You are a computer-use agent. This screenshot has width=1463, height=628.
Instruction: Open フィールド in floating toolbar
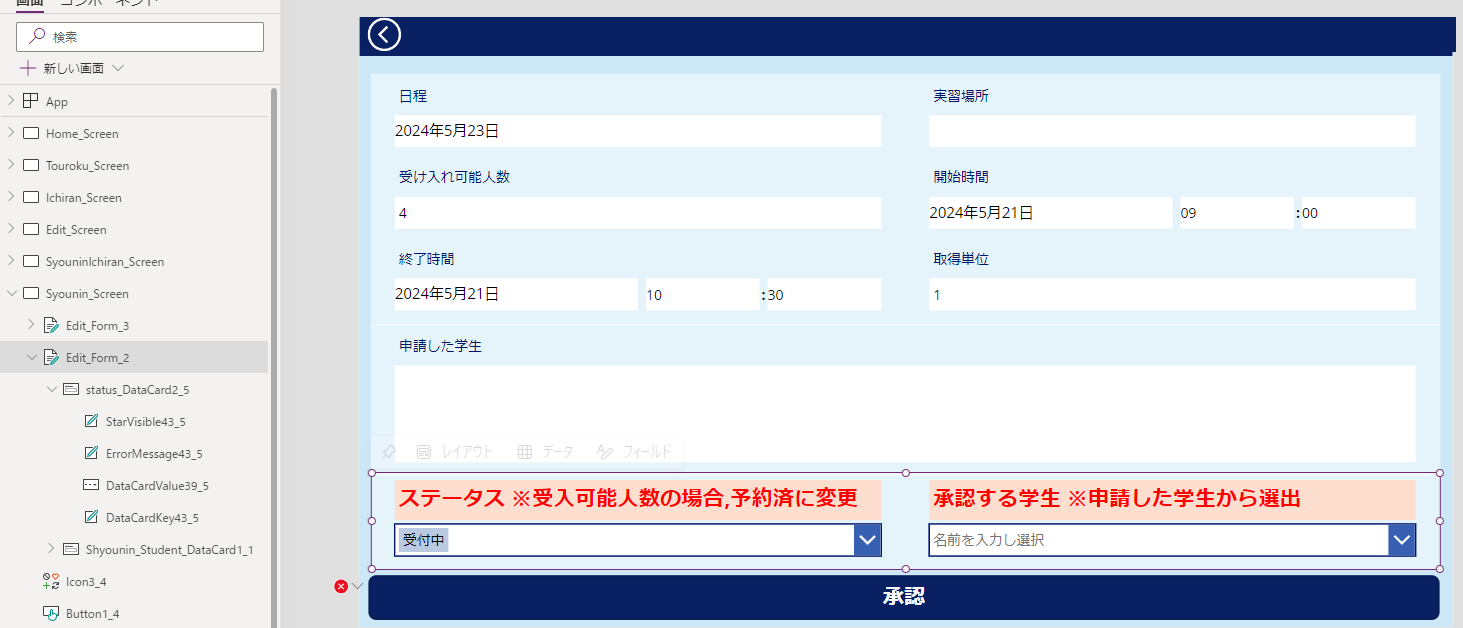coord(633,452)
